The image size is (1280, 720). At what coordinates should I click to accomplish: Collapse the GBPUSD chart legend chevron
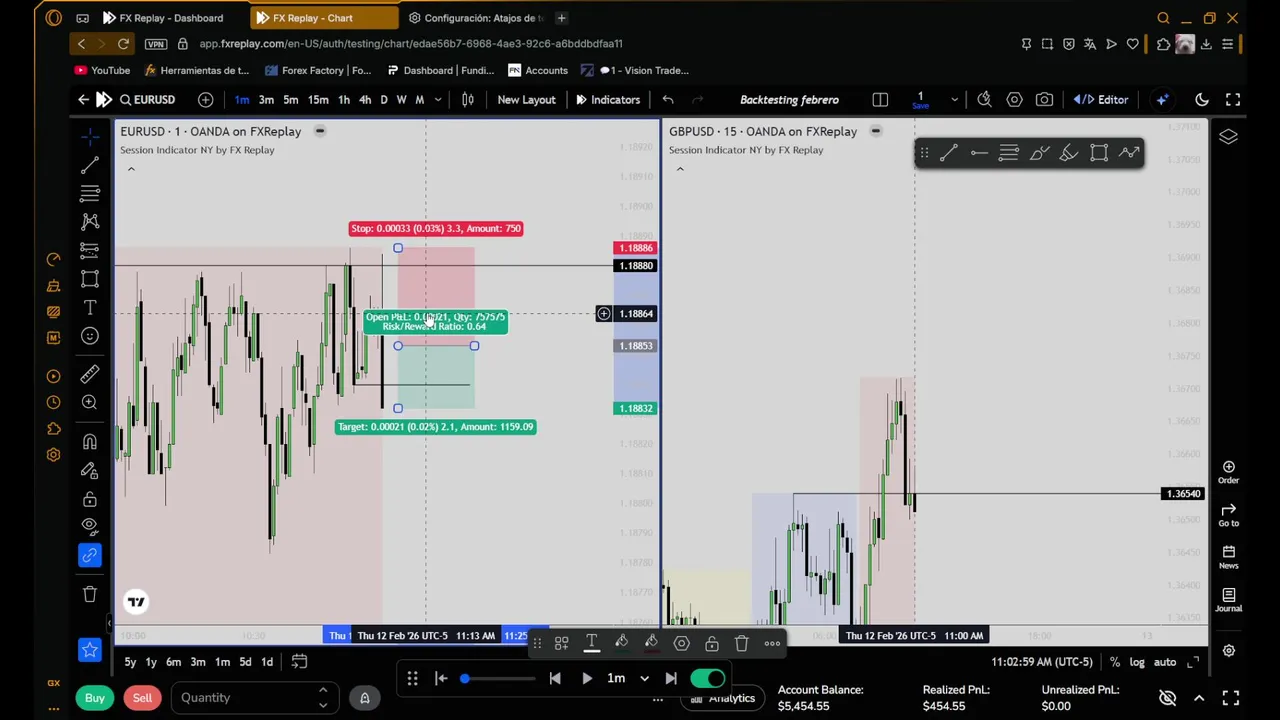680,169
